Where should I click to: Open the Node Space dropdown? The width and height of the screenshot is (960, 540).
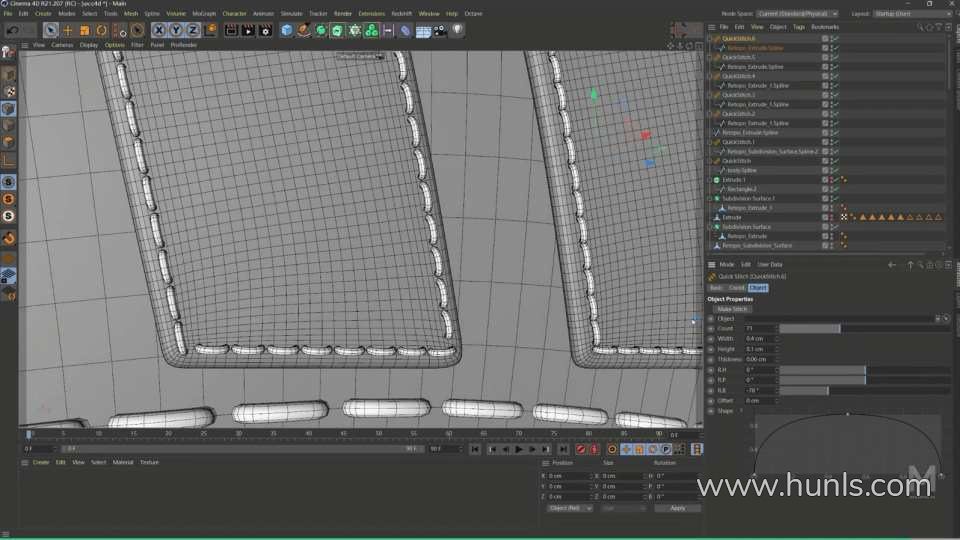[797, 14]
